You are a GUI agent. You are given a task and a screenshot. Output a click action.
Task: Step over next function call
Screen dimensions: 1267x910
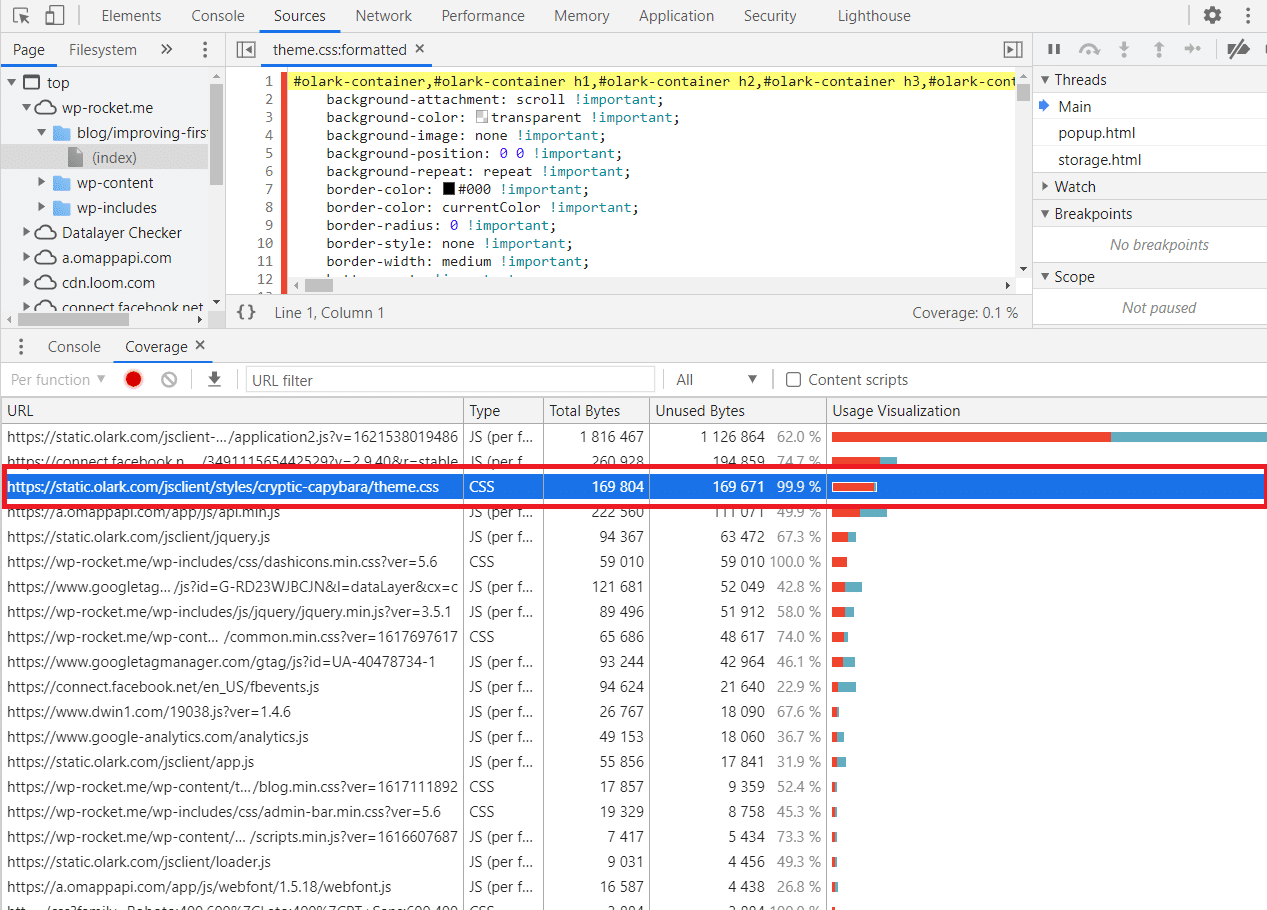(1088, 49)
